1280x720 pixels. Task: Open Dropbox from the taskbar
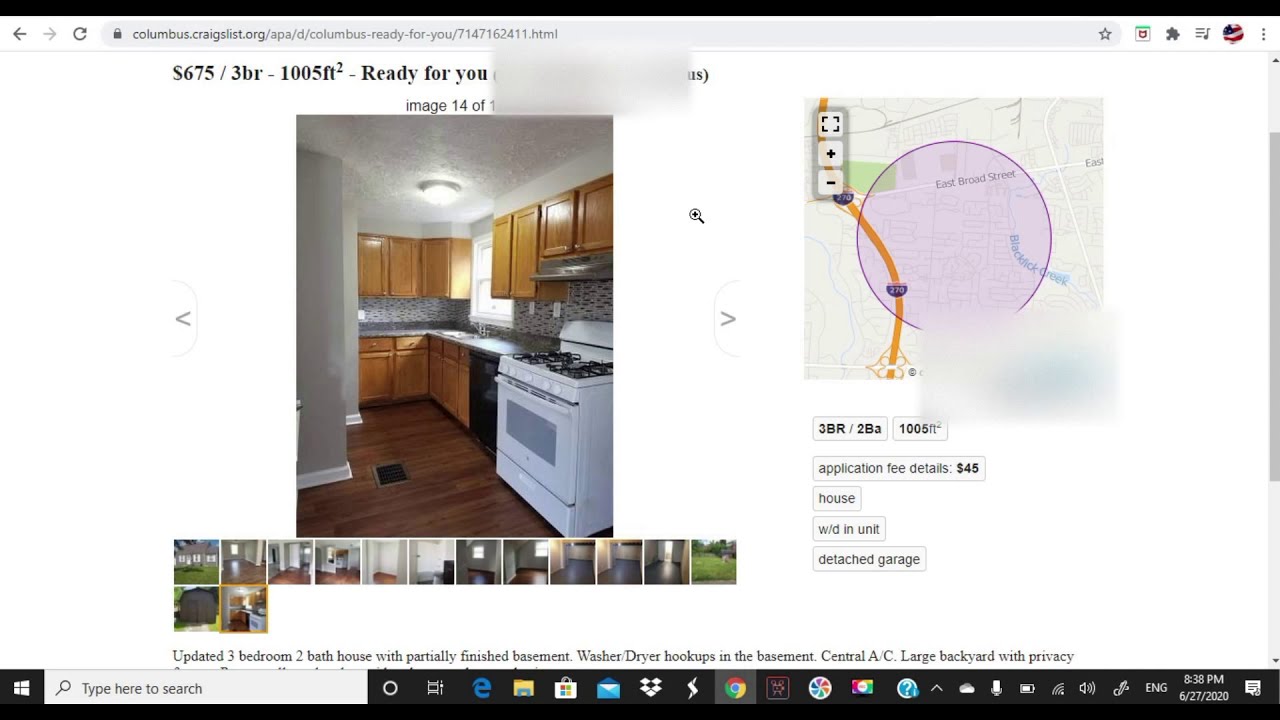[651, 688]
